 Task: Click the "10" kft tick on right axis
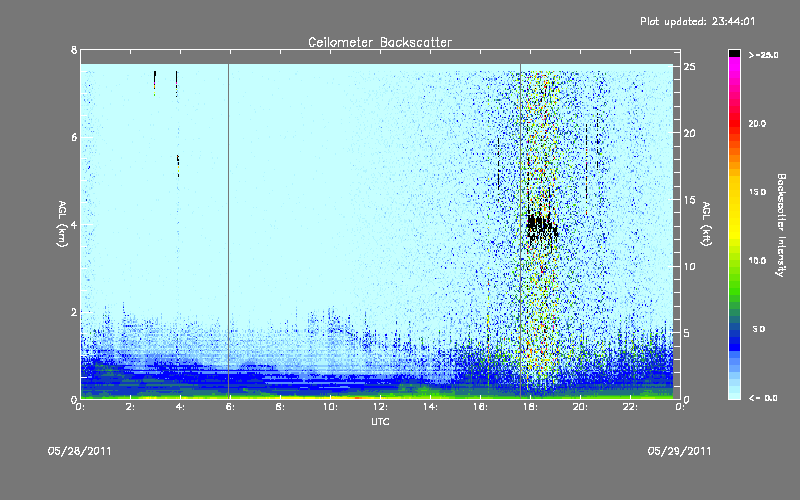pos(689,266)
